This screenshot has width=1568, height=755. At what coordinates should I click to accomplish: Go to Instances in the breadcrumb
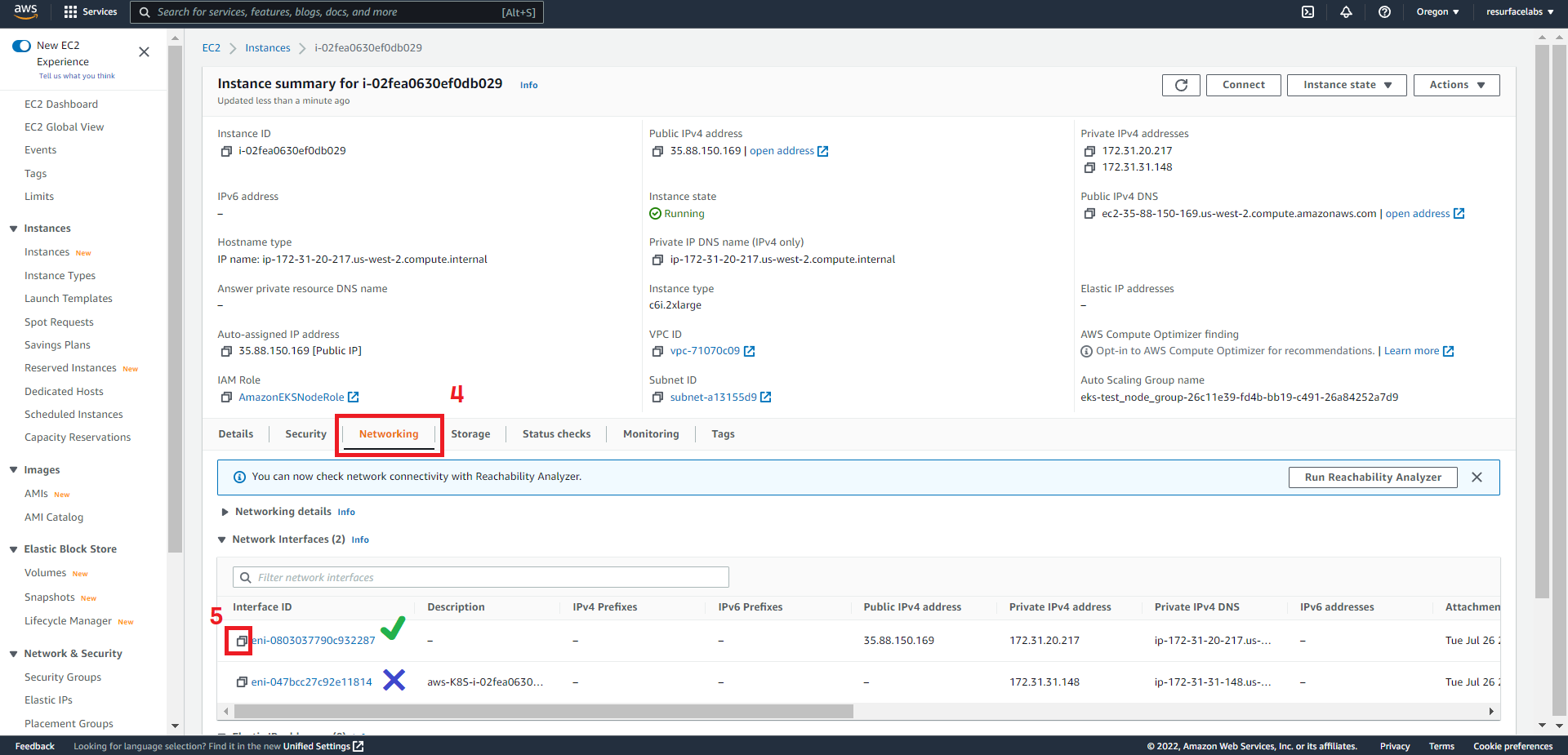268,48
